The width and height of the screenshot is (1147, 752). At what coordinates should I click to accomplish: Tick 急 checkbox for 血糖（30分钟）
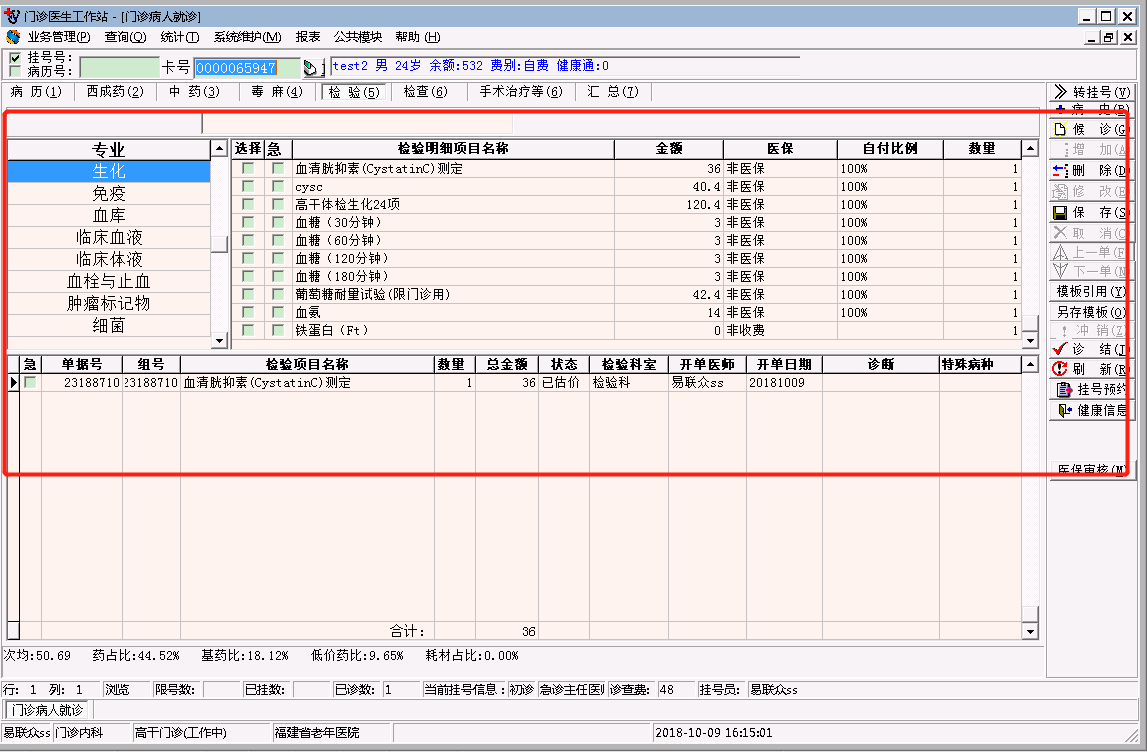[x=277, y=222]
